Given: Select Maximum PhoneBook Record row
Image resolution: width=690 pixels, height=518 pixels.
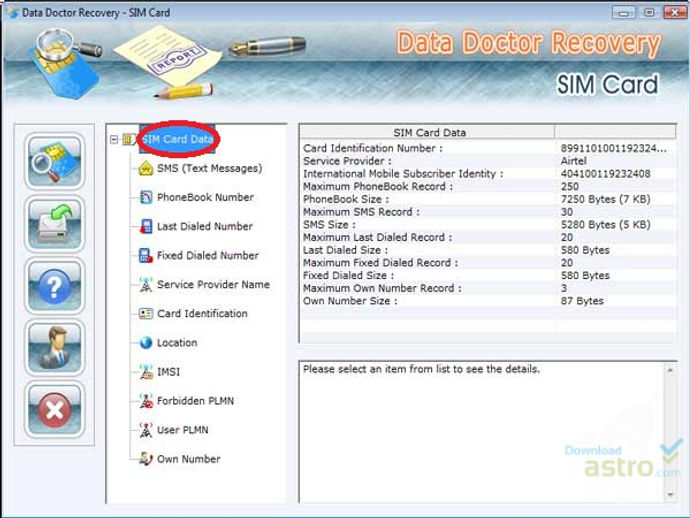Looking at the screenshot, I should coord(488,187).
